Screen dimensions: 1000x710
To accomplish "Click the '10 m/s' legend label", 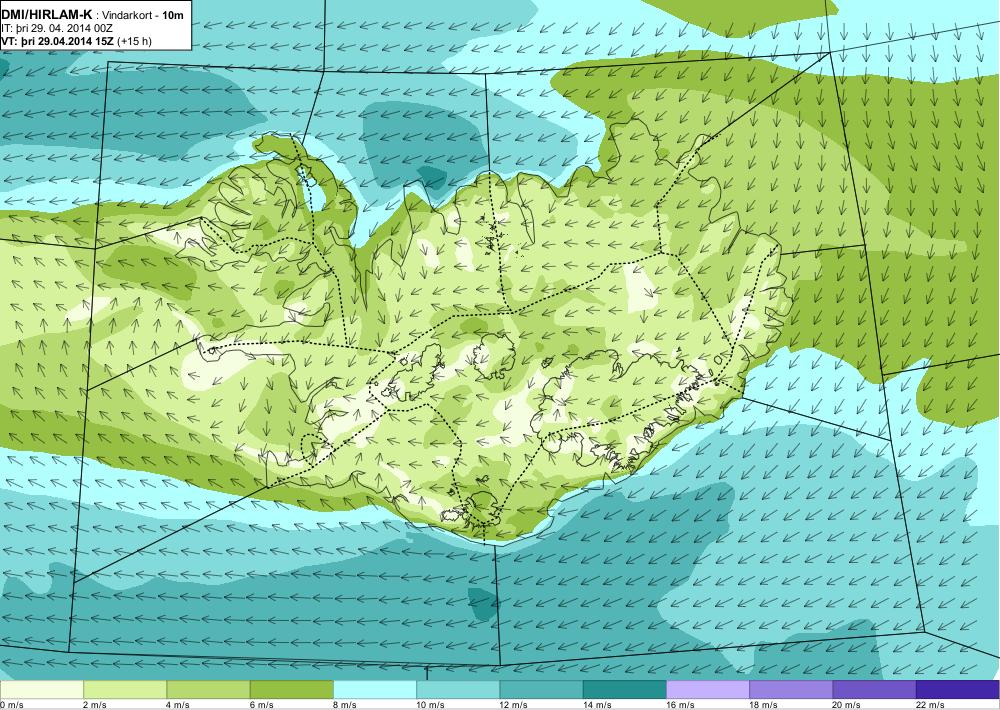I will point(430,705).
